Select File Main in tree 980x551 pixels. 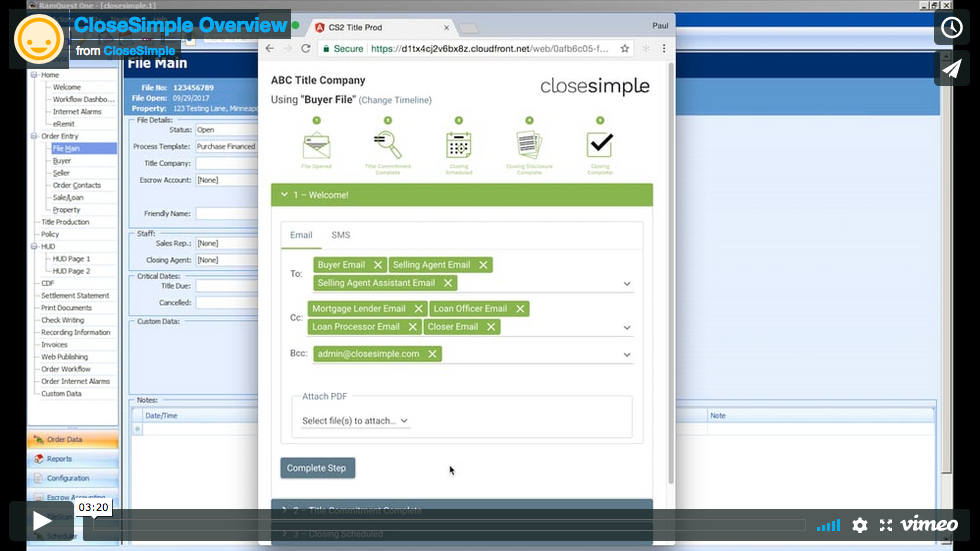(66, 149)
